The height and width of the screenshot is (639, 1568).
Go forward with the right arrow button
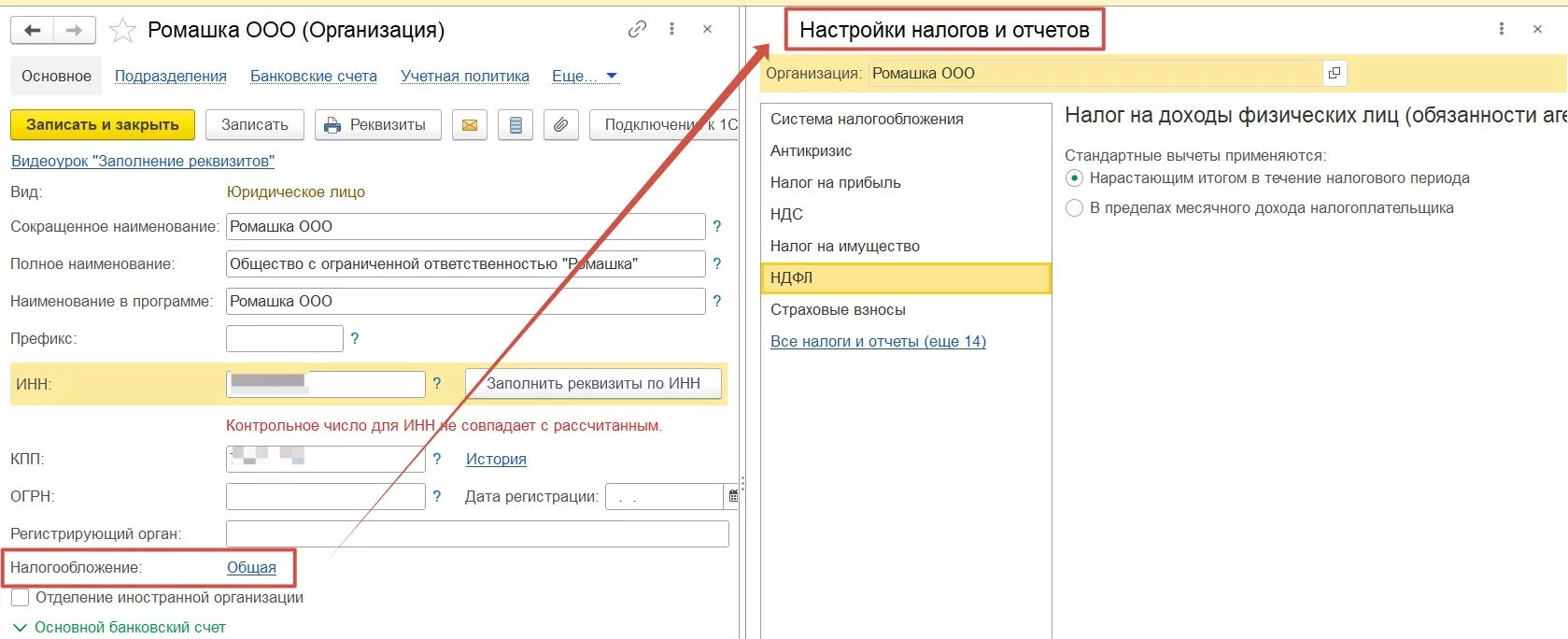pos(74,31)
